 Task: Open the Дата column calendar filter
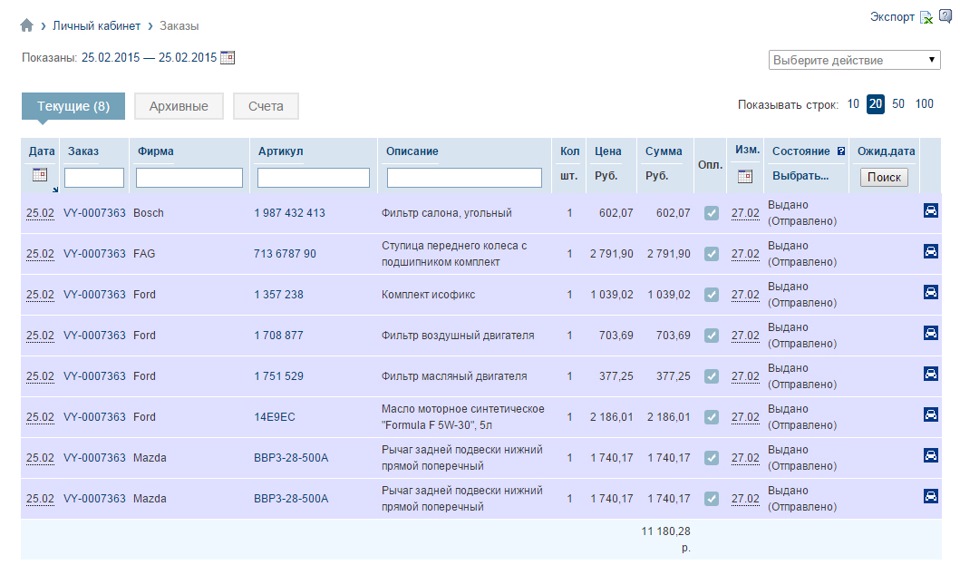[x=40, y=175]
